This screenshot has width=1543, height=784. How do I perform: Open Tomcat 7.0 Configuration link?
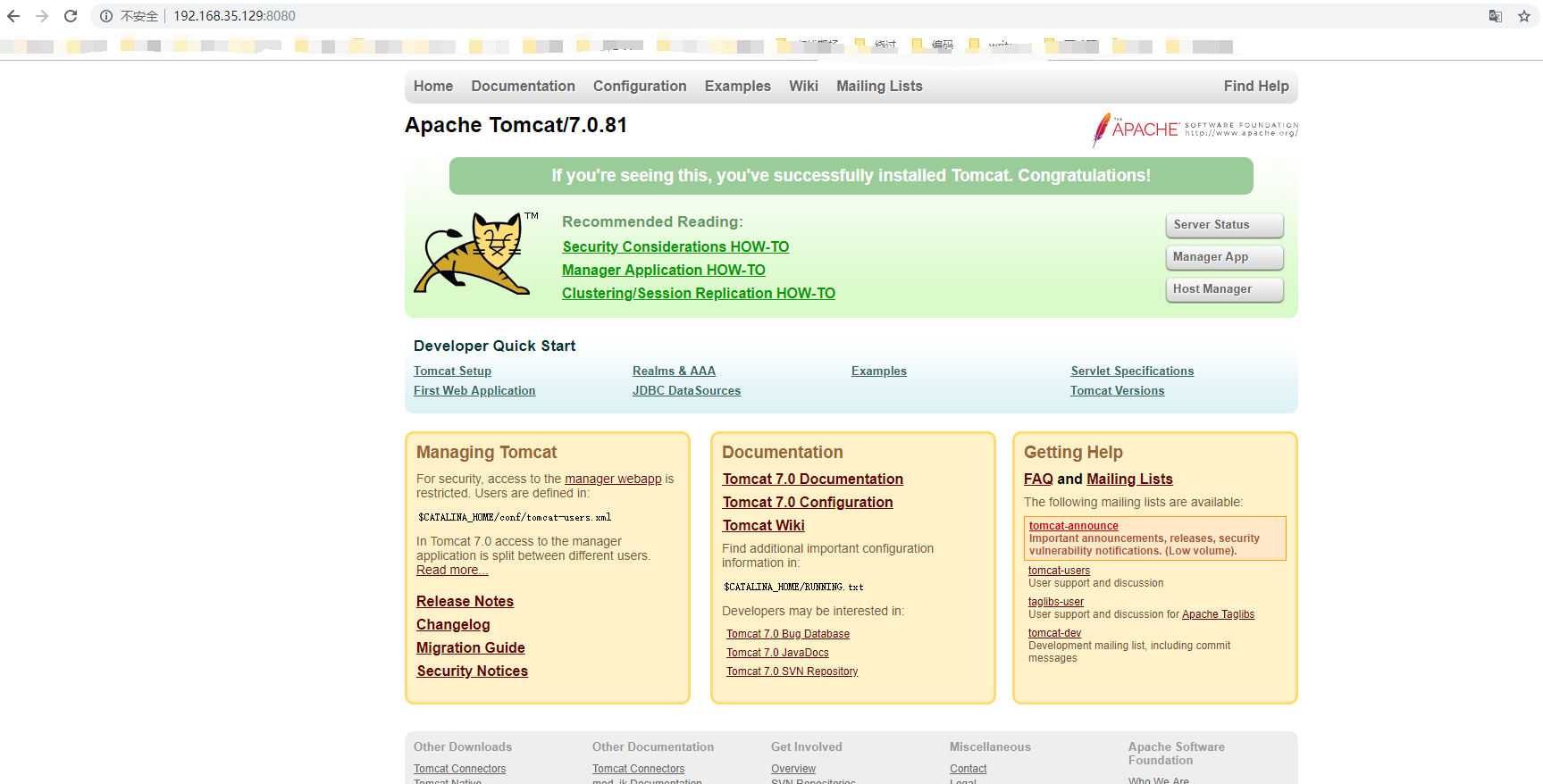pyautogui.click(x=808, y=502)
